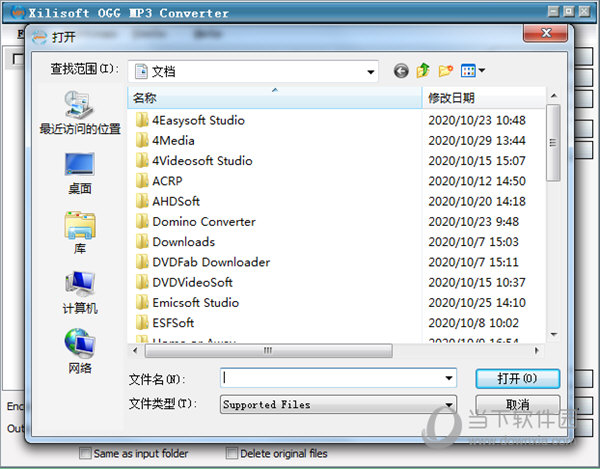Select the Computer (计算机) shortcut
Viewport: 600px width, 469px height.
pyautogui.click(x=80, y=293)
